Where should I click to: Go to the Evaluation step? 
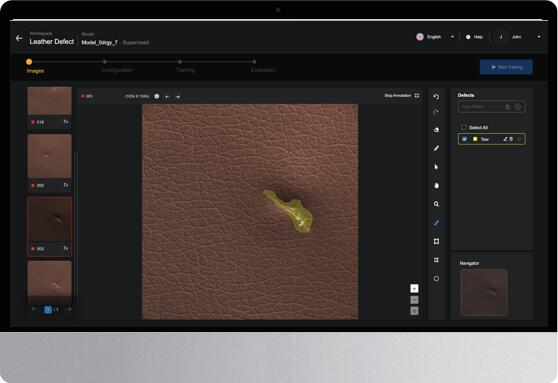263,70
